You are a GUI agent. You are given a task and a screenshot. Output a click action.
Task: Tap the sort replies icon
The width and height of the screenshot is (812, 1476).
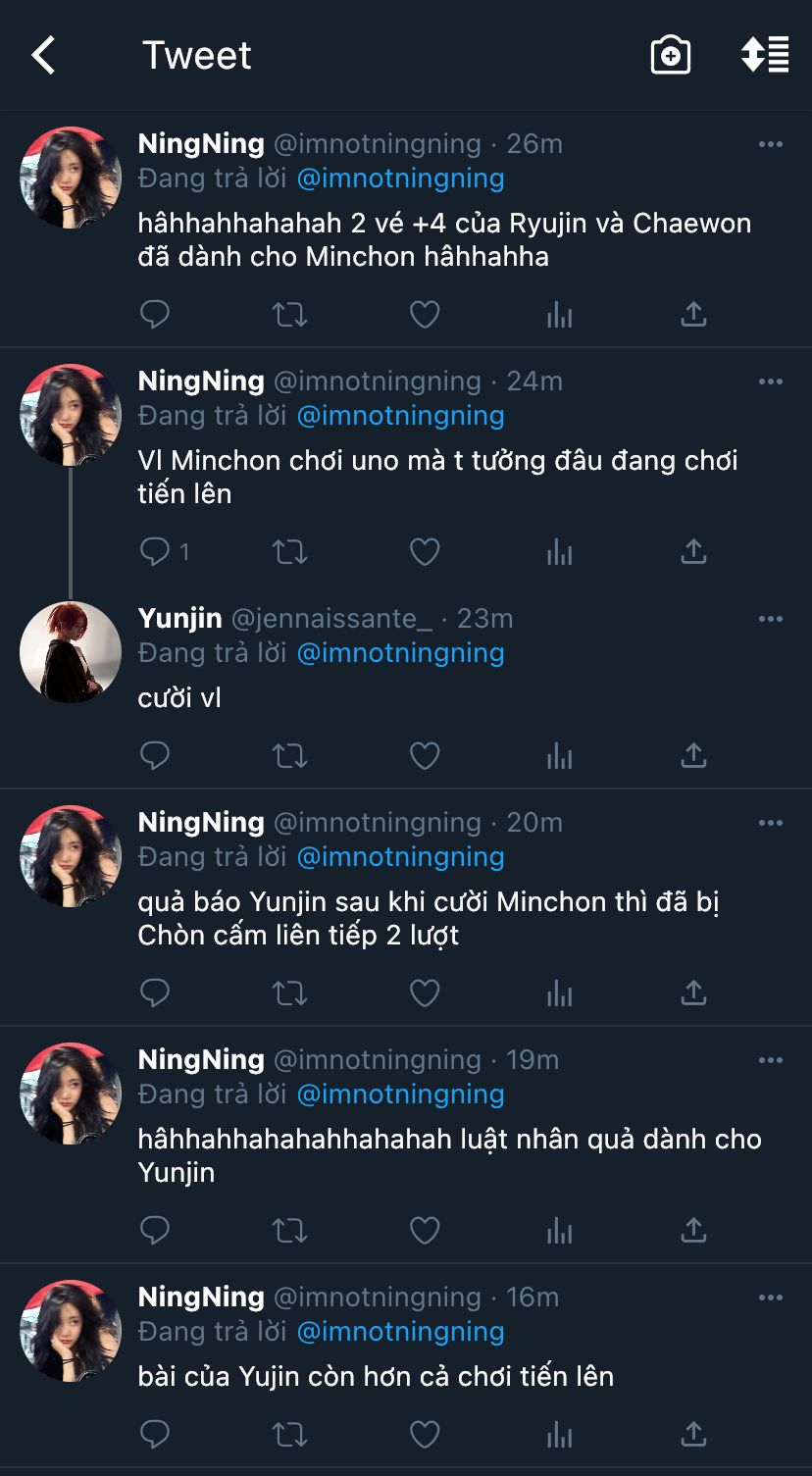tap(765, 56)
